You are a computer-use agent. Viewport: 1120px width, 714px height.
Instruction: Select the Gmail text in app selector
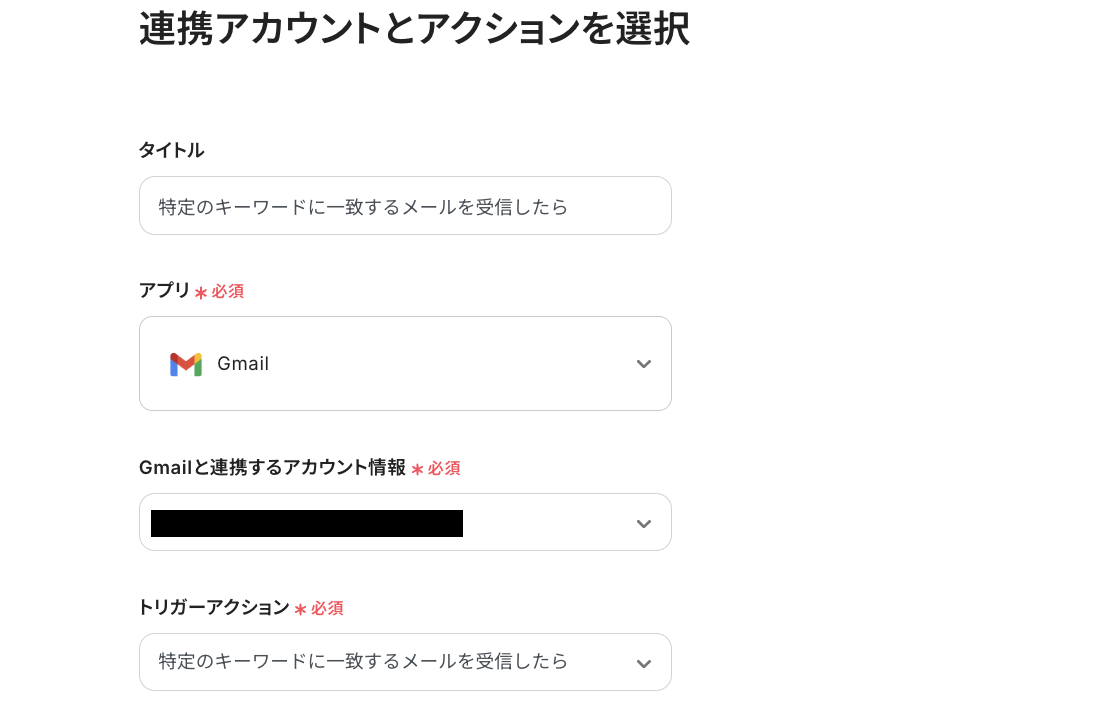[x=243, y=364]
